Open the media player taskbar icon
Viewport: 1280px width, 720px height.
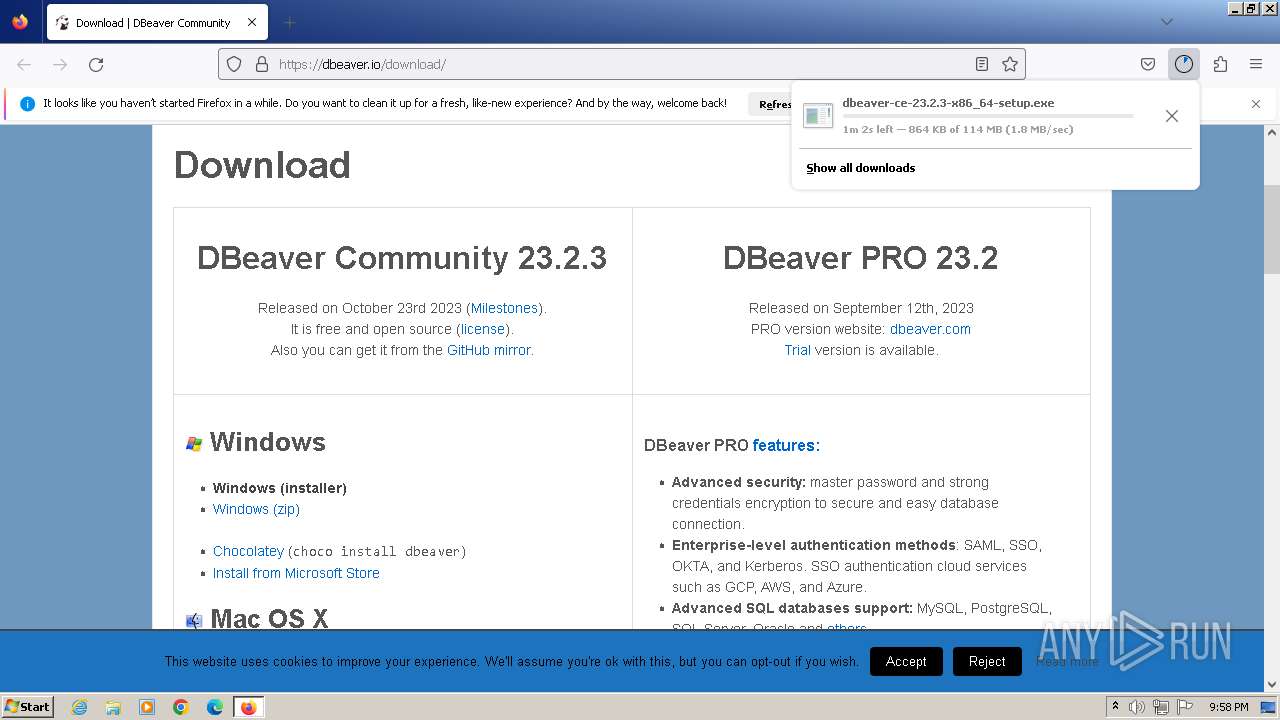tap(147, 707)
